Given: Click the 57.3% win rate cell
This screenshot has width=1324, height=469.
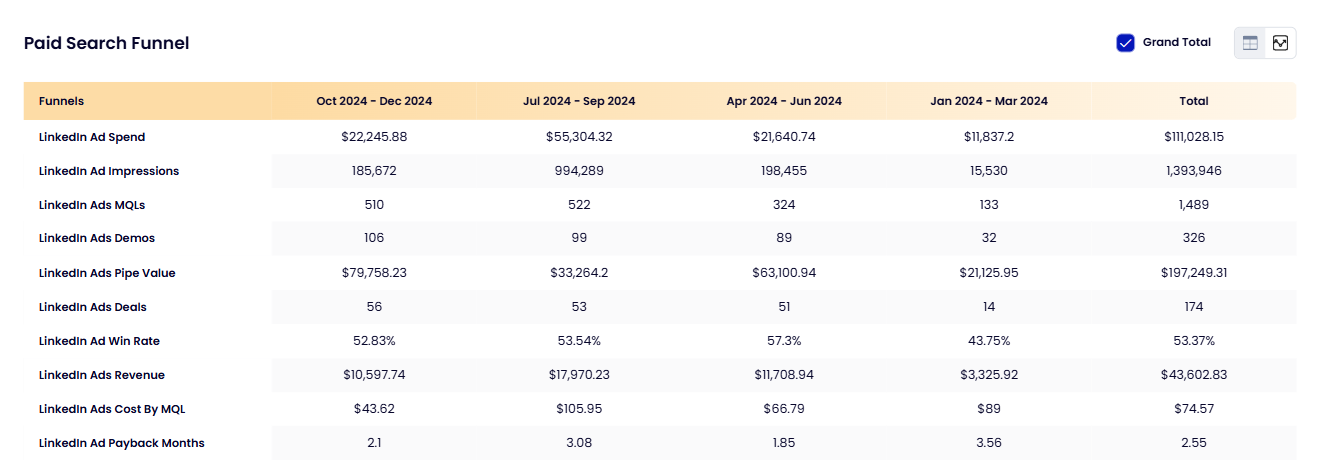Looking at the screenshot, I should (x=784, y=341).
